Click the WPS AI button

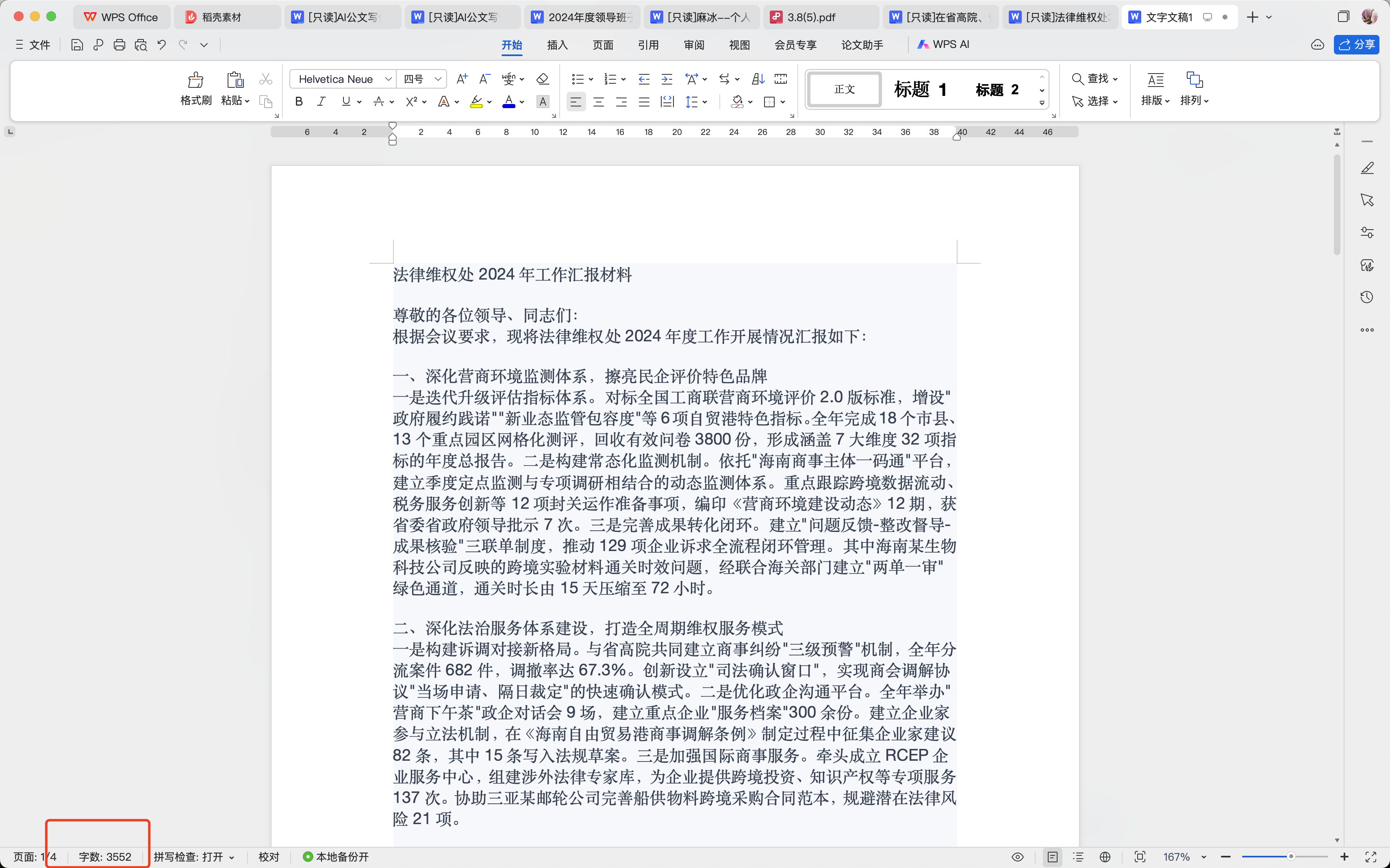(943, 45)
